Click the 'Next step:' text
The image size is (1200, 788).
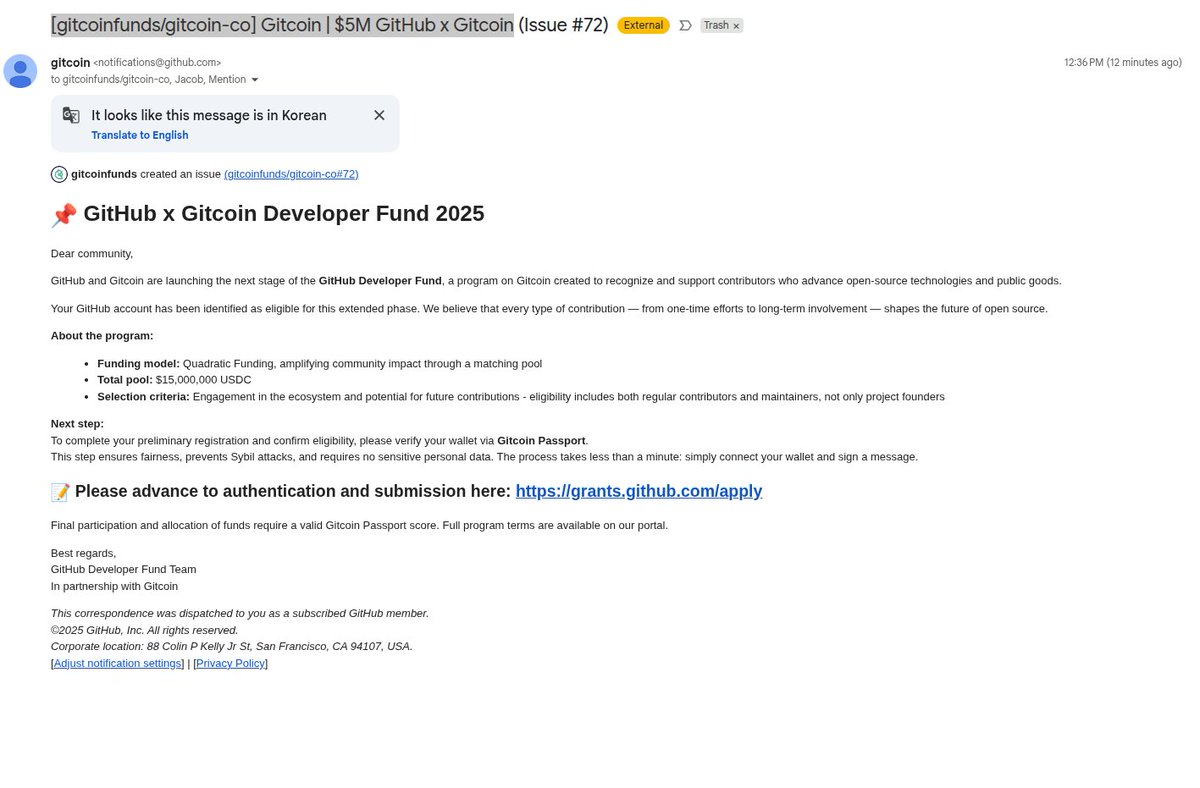click(x=77, y=424)
